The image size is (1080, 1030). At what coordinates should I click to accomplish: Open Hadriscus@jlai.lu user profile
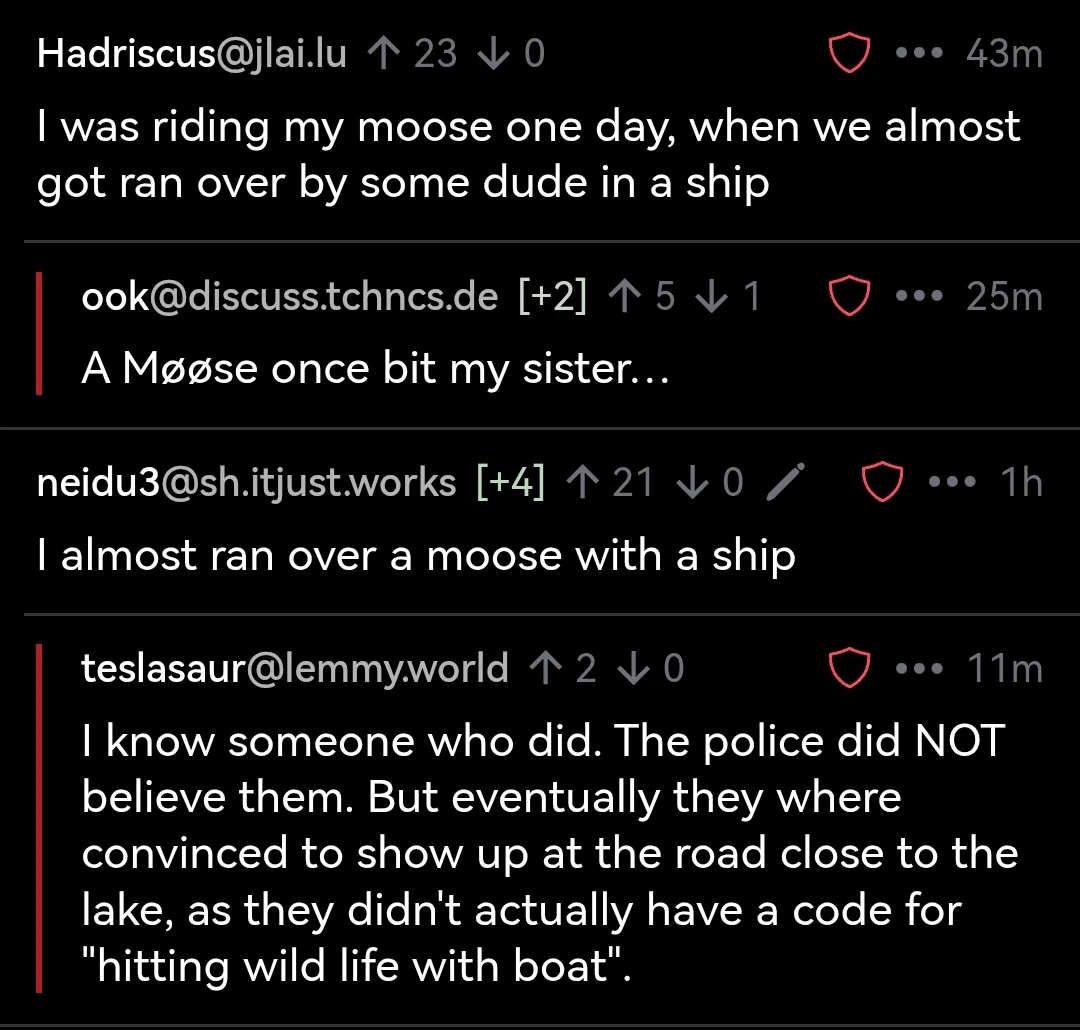(192, 53)
